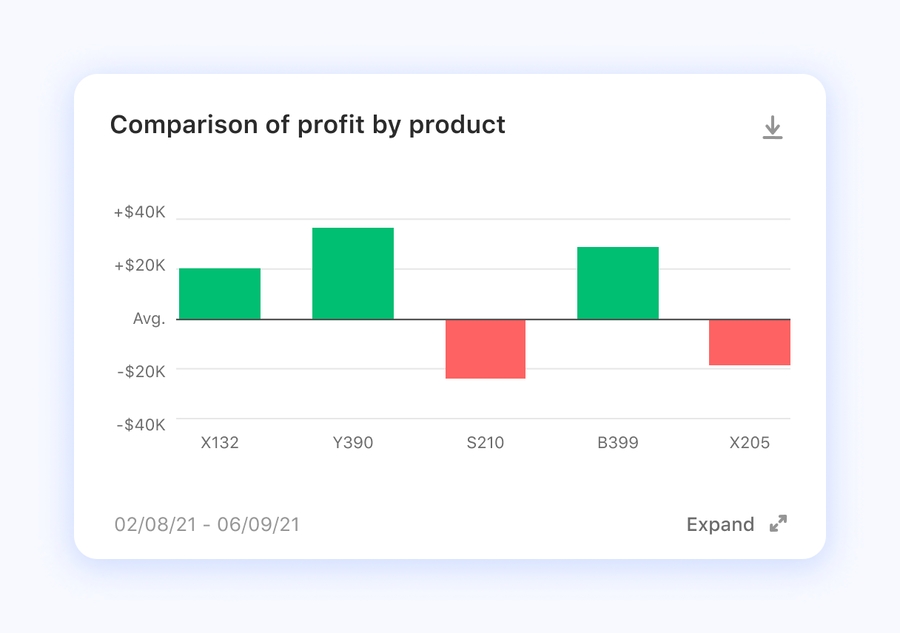Select the red X205 loss bar

(750, 342)
